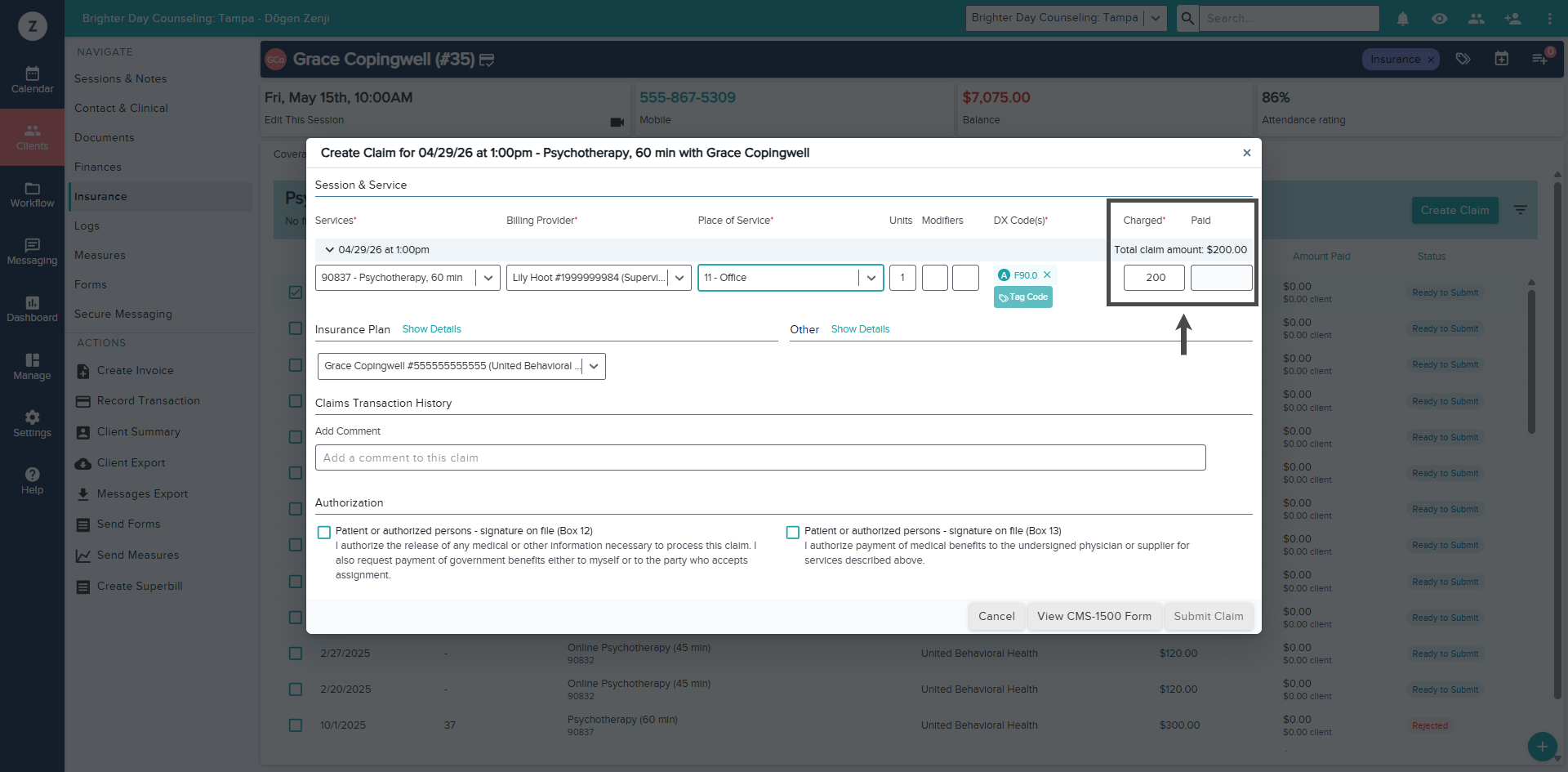Click the Create Claim button behind dialog
The height and width of the screenshot is (772, 1568).
click(1454, 210)
